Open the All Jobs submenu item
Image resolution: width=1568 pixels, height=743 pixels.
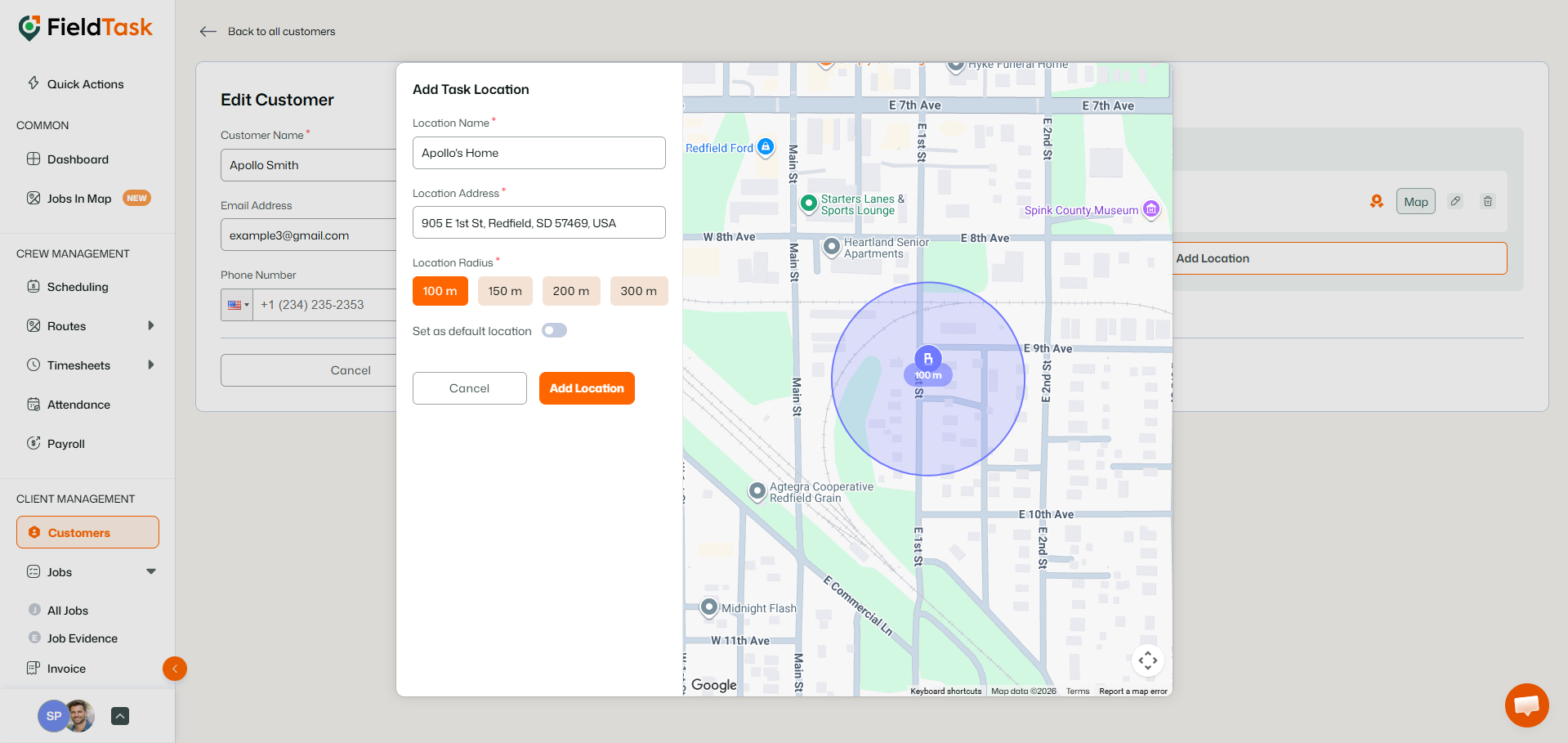[68, 611]
